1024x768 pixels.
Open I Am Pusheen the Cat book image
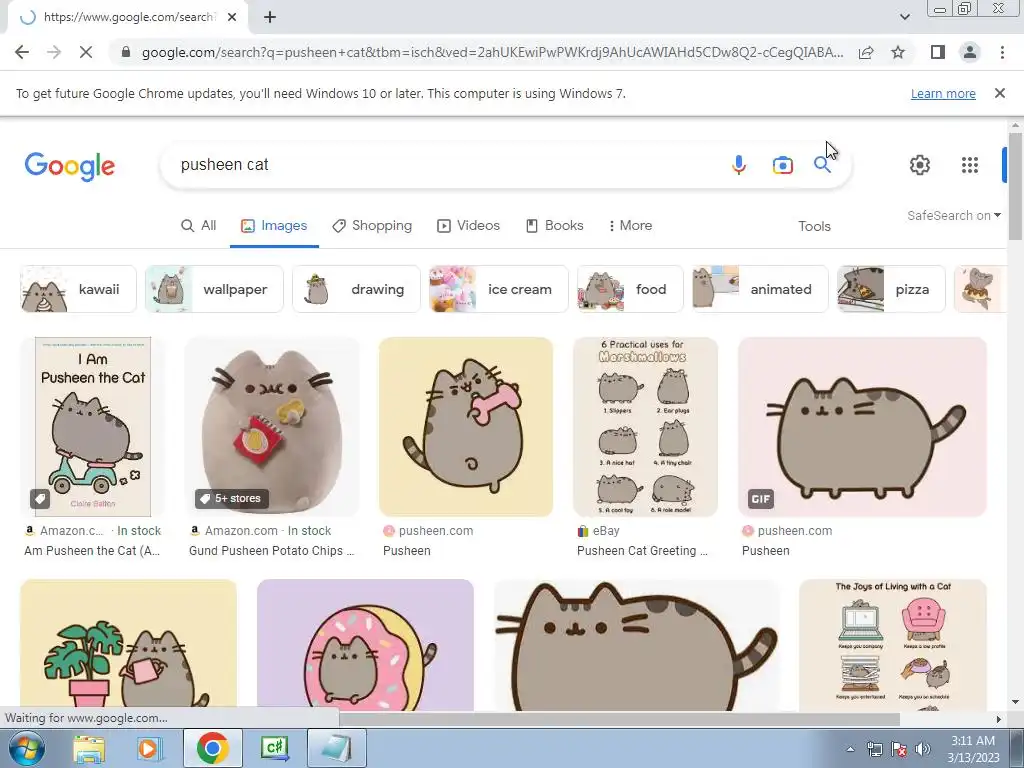click(93, 426)
